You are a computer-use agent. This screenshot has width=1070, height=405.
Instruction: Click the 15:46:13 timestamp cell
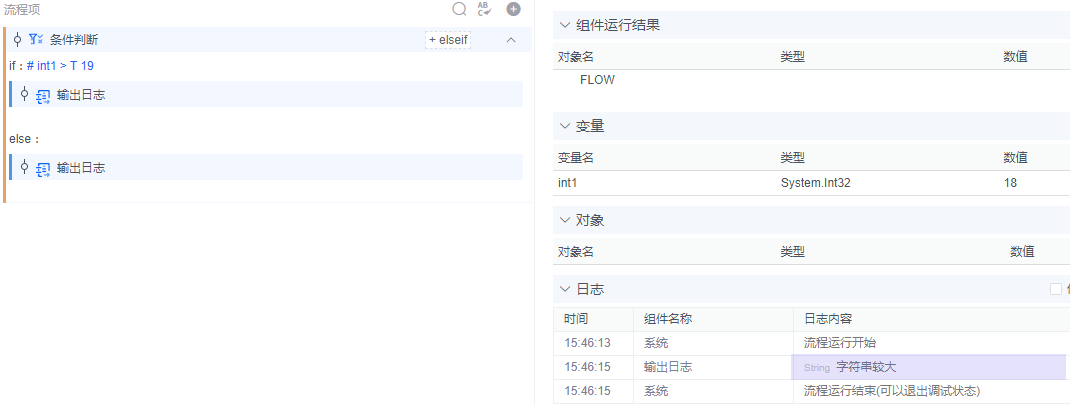588,343
